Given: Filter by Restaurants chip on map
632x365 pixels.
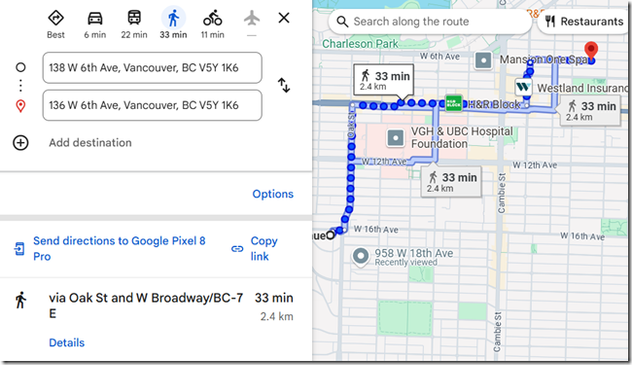Looking at the screenshot, I should (585, 21).
